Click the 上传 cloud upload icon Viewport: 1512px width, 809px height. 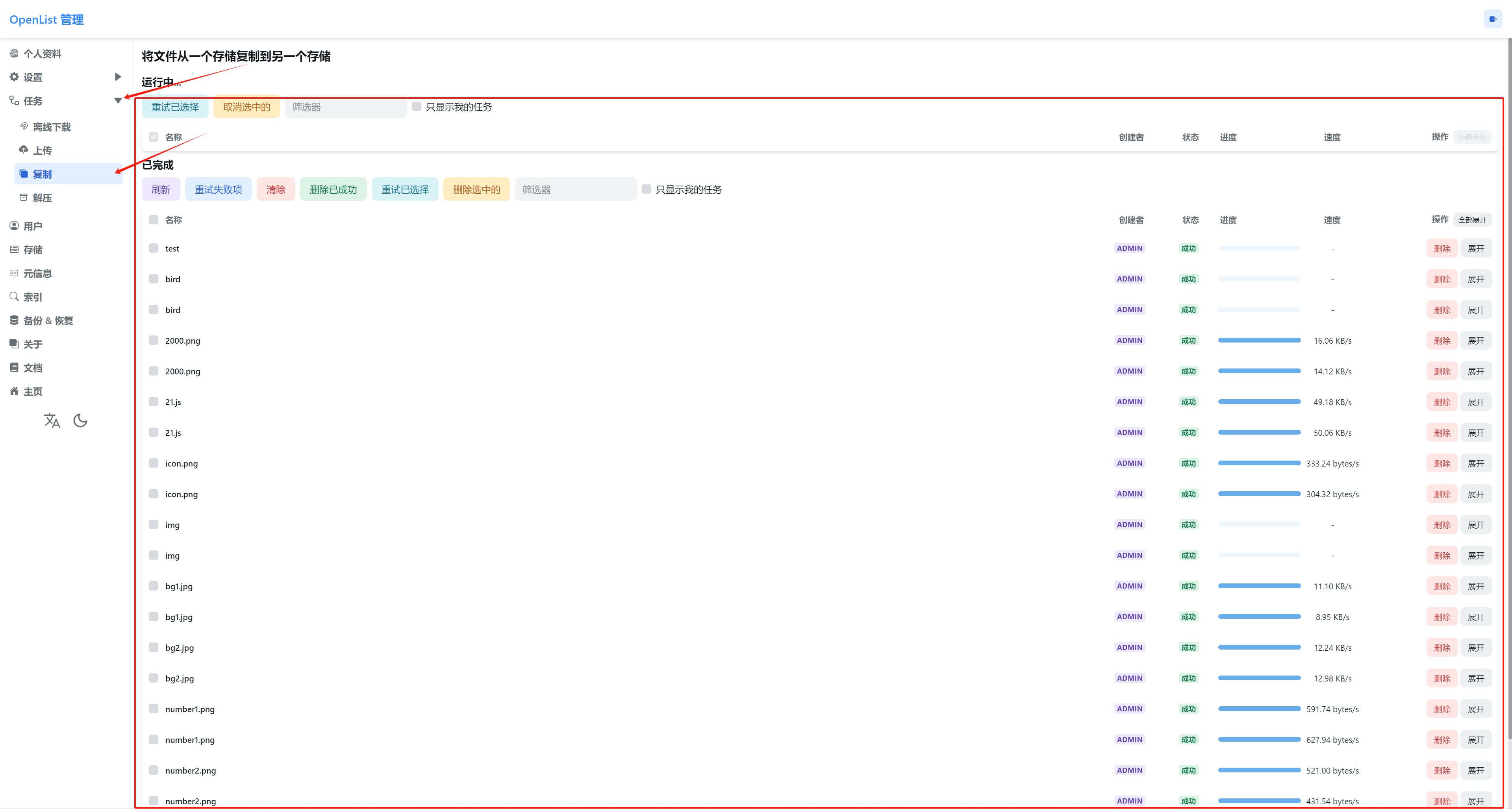[24, 150]
